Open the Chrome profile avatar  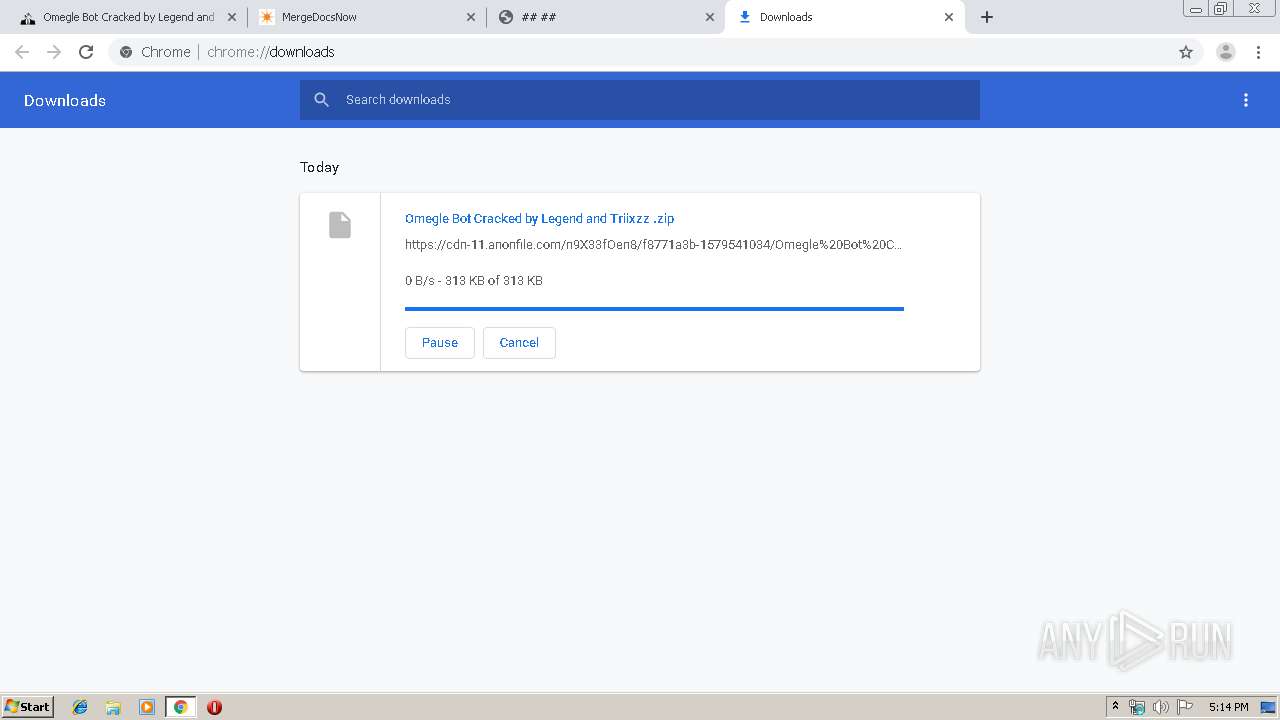(1226, 52)
